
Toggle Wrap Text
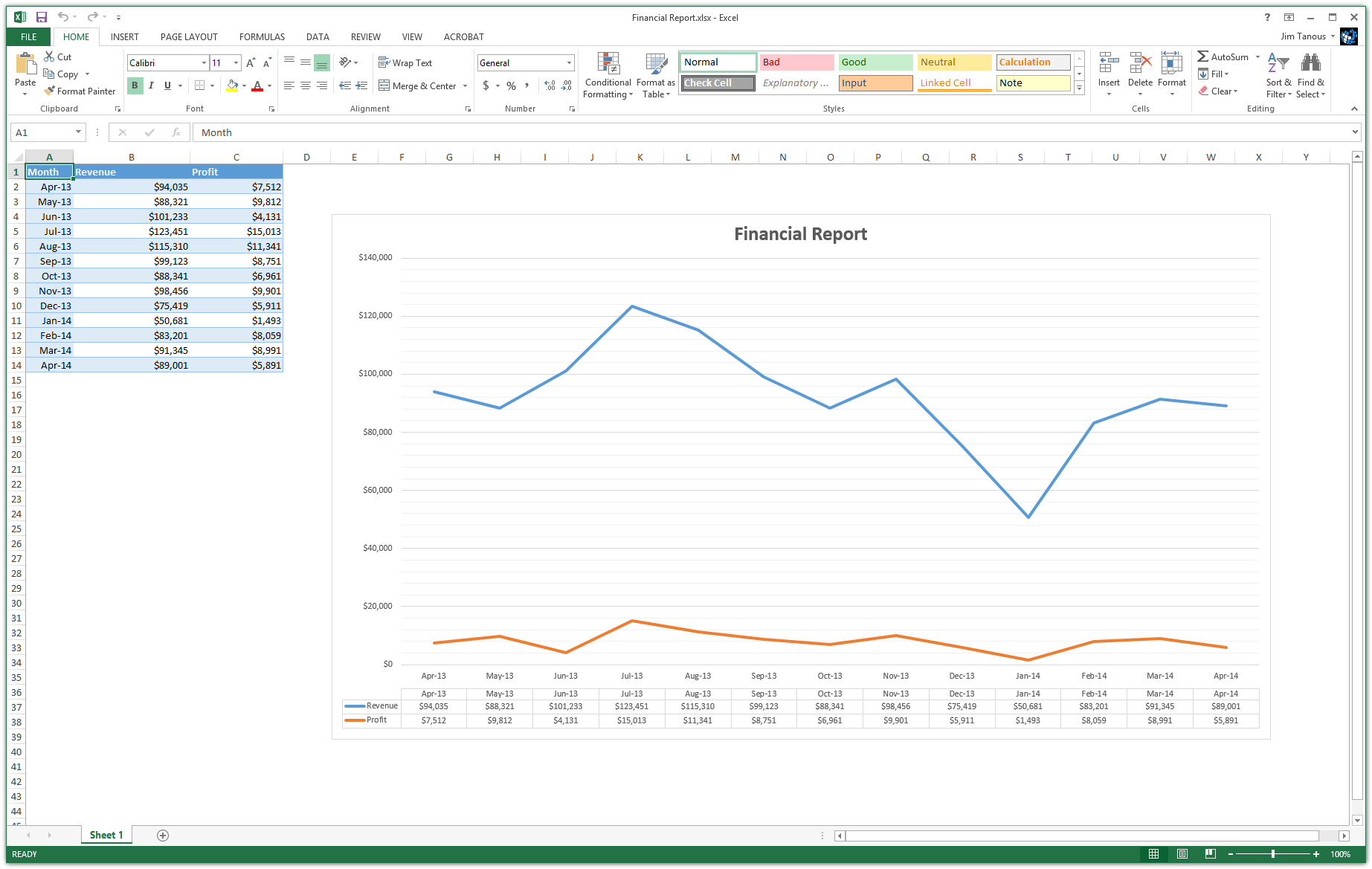[405, 62]
